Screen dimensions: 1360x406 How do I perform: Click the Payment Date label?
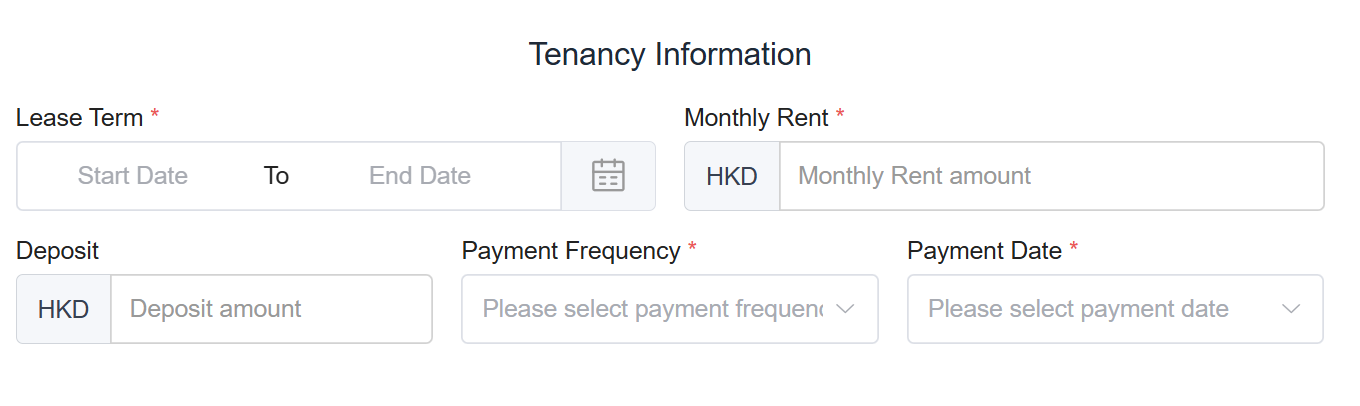pyautogui.click(x=984, y=251)
